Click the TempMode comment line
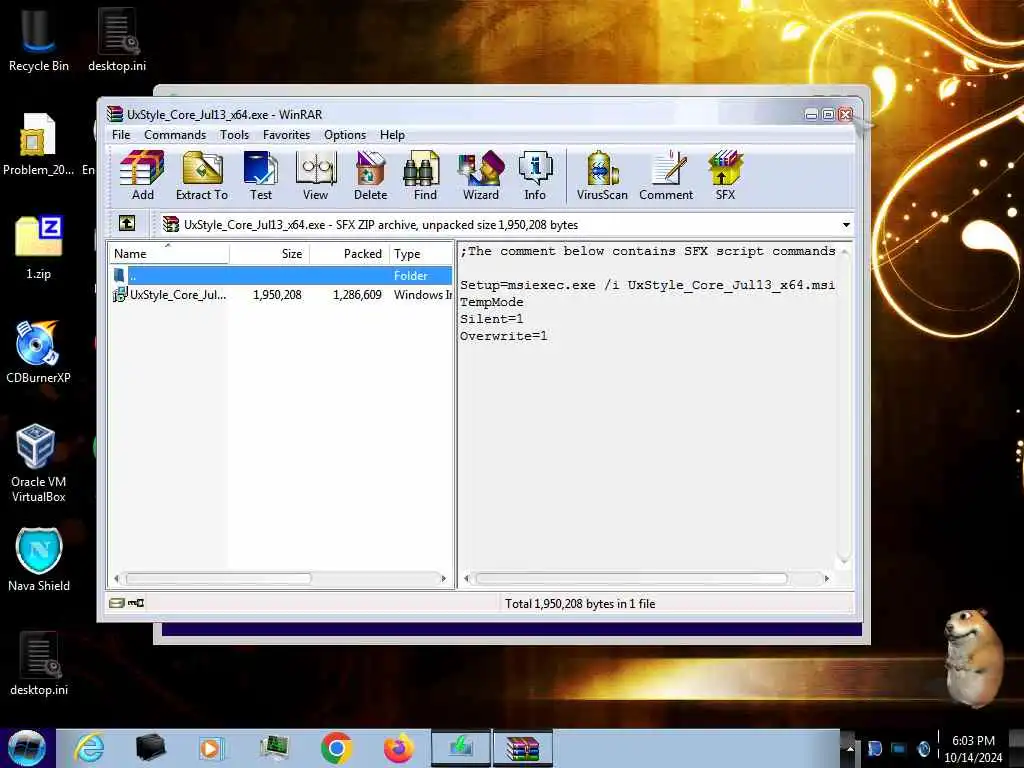 pos(491,302)
